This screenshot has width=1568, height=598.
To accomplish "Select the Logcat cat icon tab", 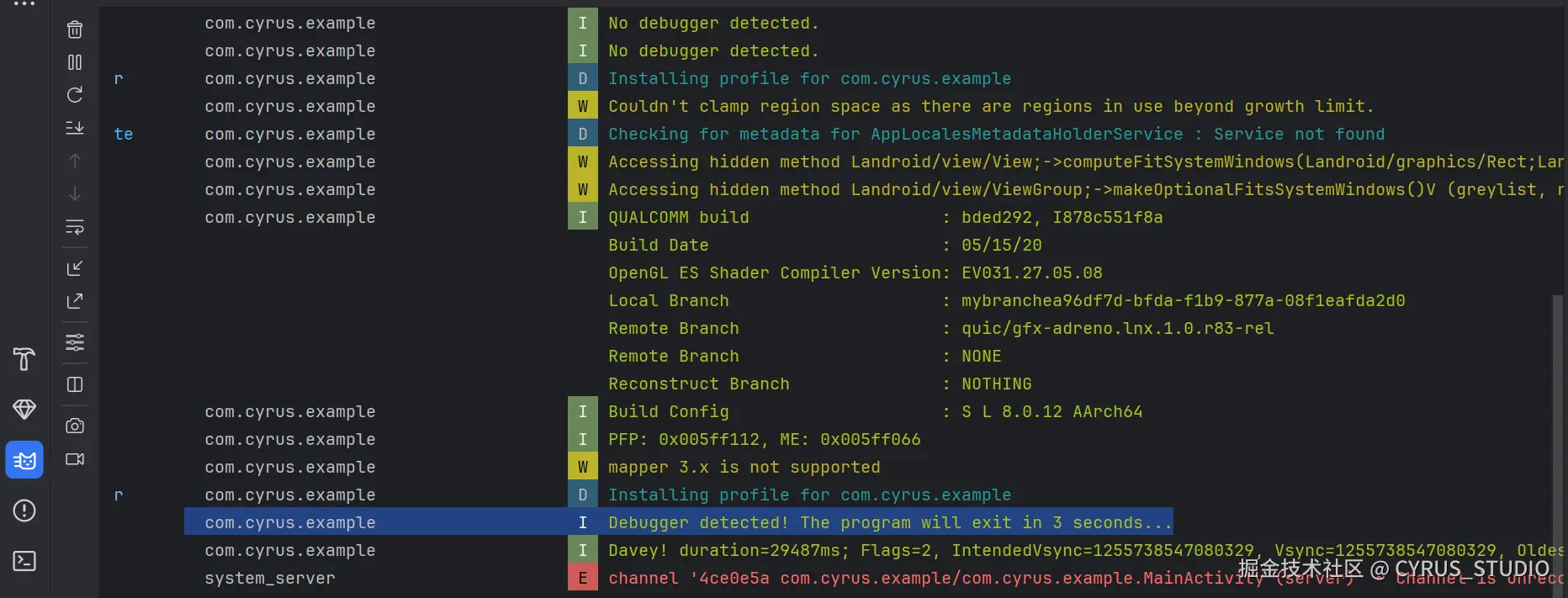I will 24,460.
